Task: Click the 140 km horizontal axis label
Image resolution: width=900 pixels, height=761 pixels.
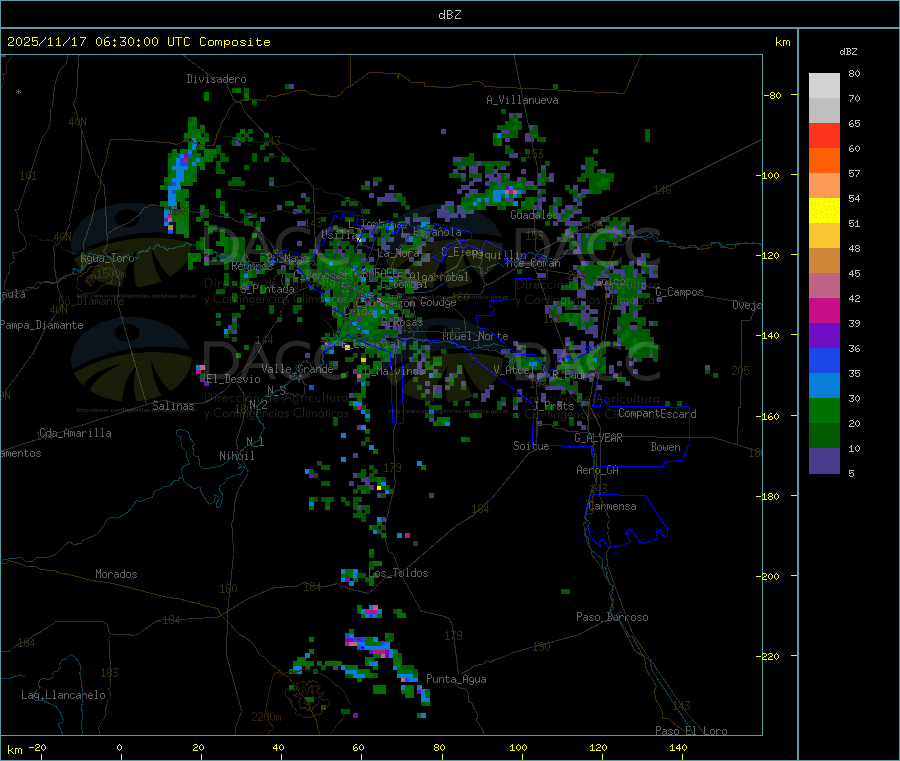Action: [678, 747]
